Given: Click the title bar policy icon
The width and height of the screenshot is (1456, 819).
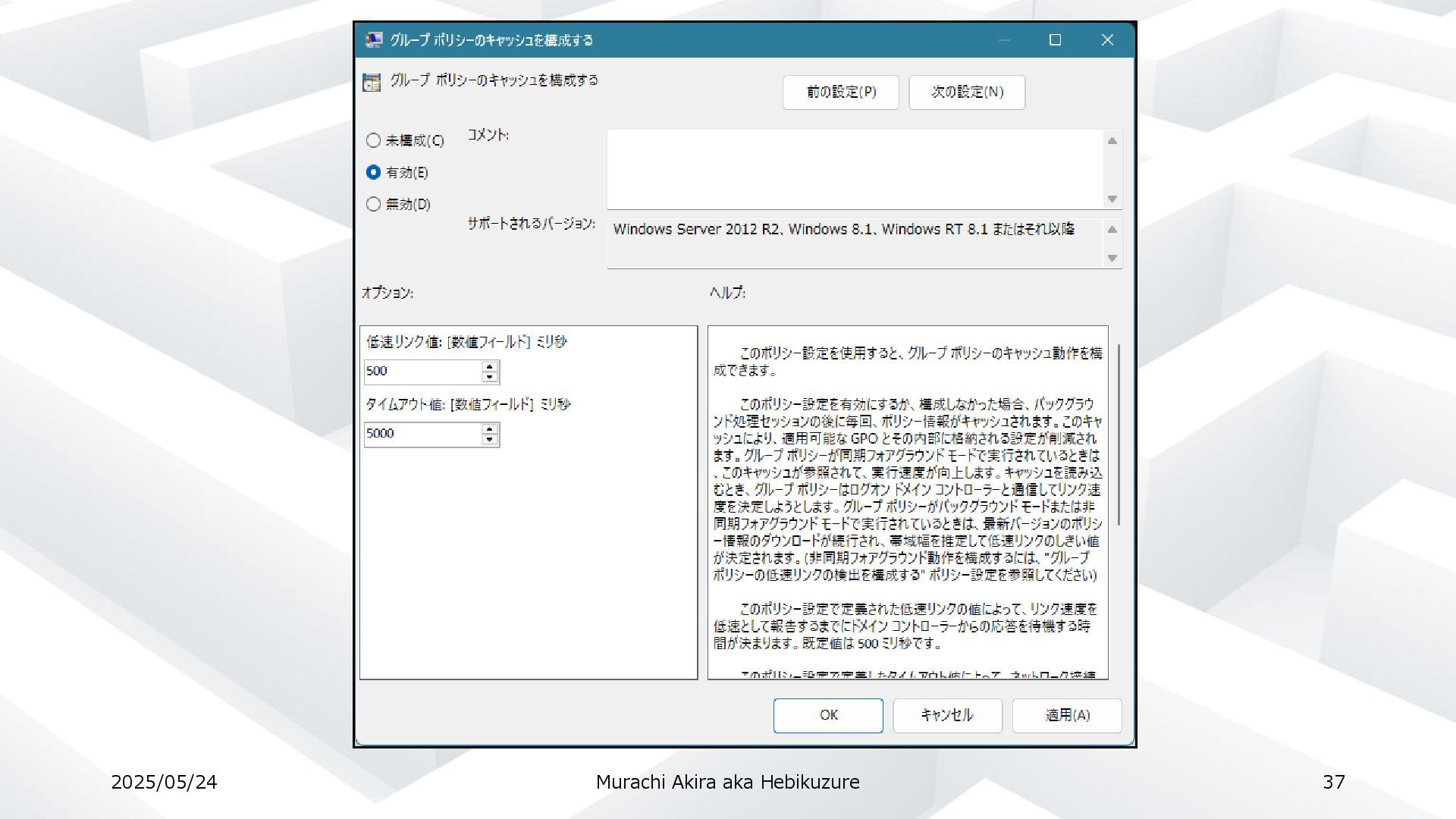Looking at the screenshot, I should 373,40.
